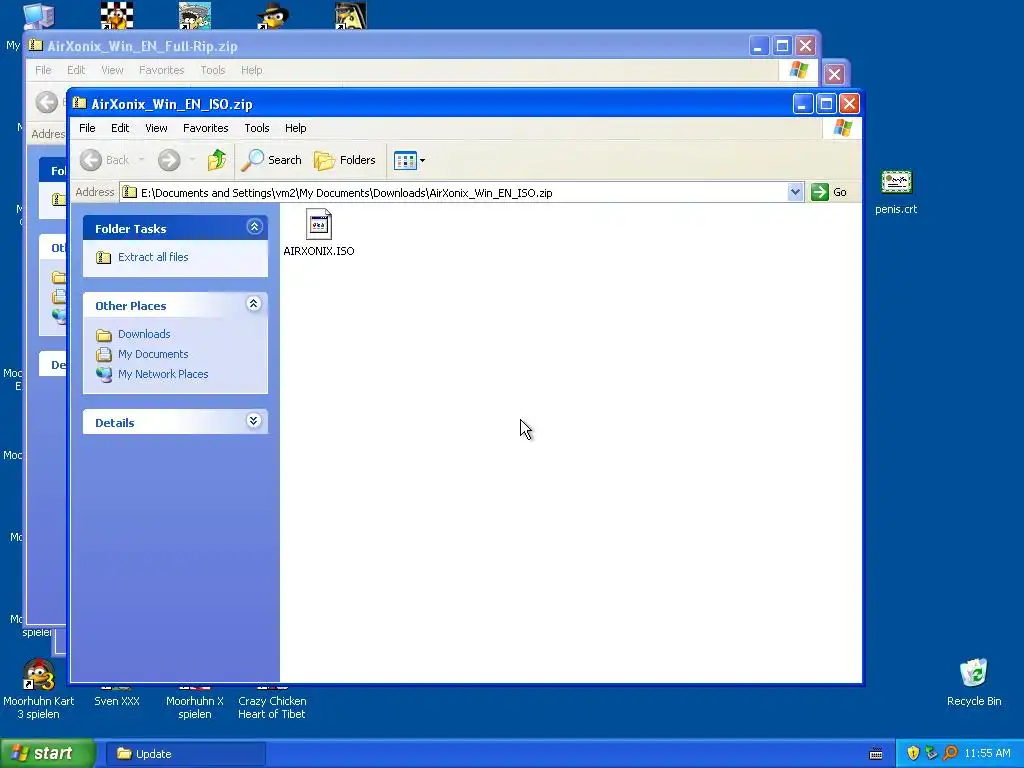1024x768 pixels.
Task: Toggle the Folders pane button
Action: (345, 160)
